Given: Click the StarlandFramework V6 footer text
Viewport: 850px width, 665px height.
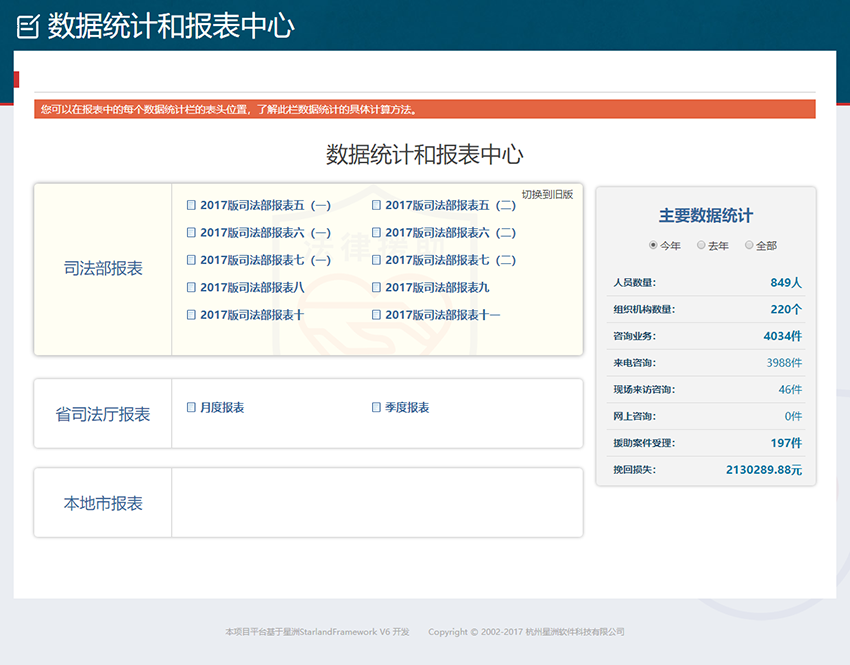Looking at the screenshot, I should [317, 632].
